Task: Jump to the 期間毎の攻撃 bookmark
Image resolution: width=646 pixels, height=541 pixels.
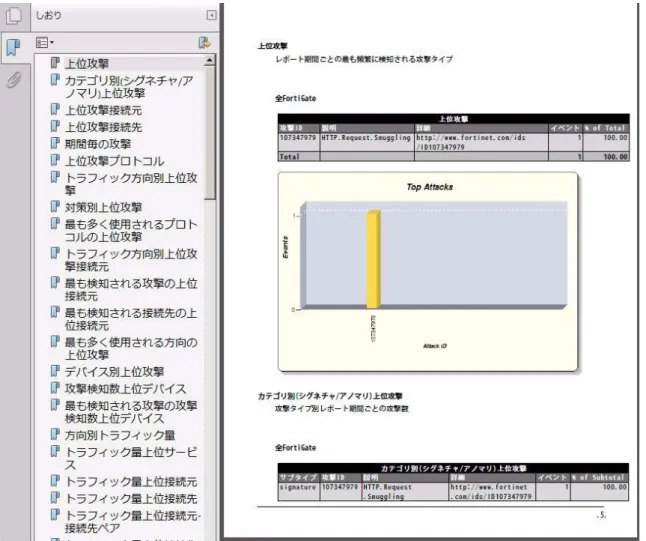Action: [x=98, y=144]
